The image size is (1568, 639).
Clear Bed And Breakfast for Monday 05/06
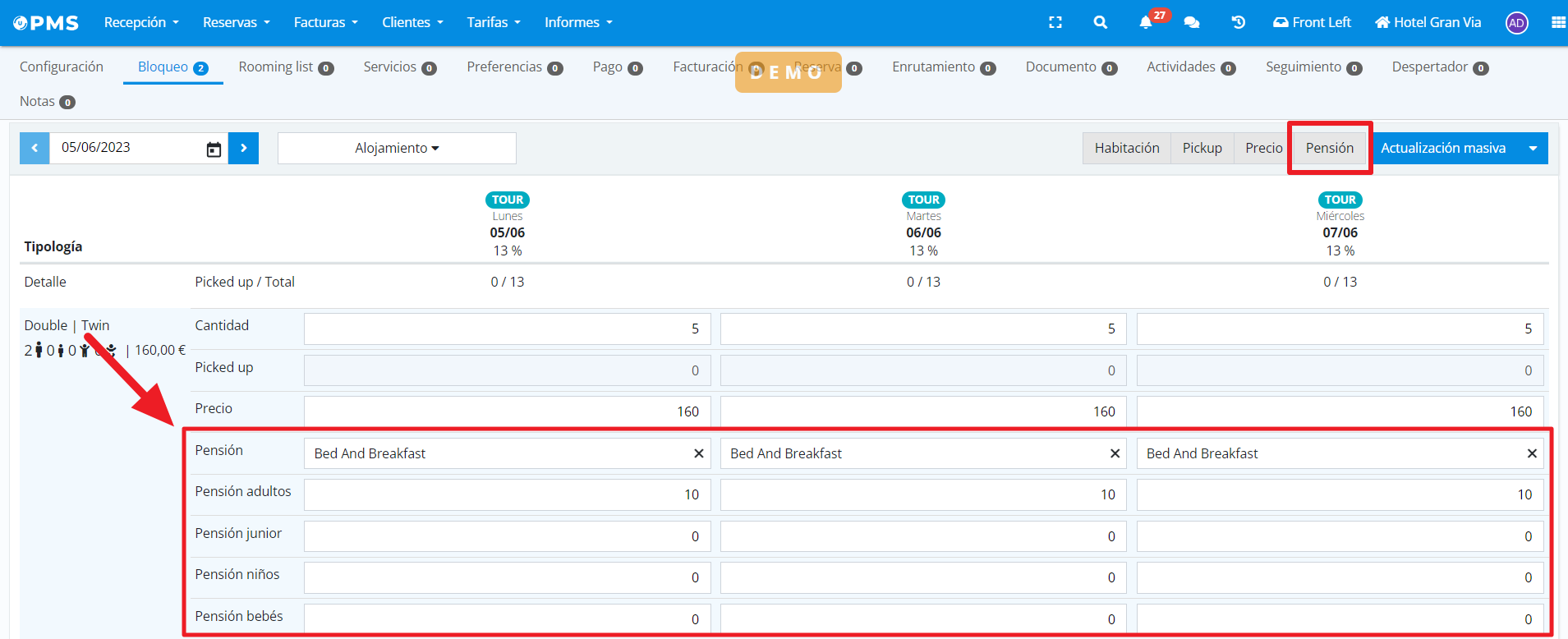pos(698,453)
